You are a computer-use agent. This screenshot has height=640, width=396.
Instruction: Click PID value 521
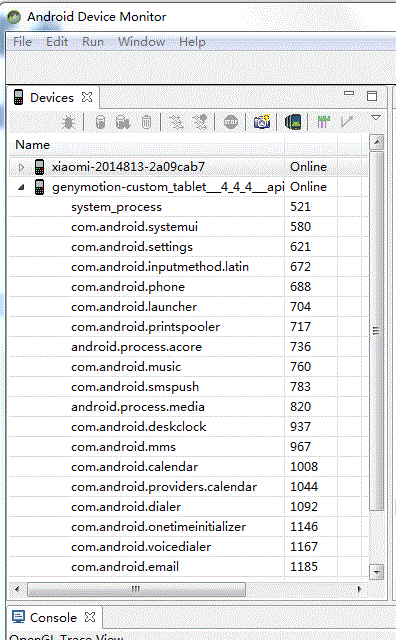(300, 207)
